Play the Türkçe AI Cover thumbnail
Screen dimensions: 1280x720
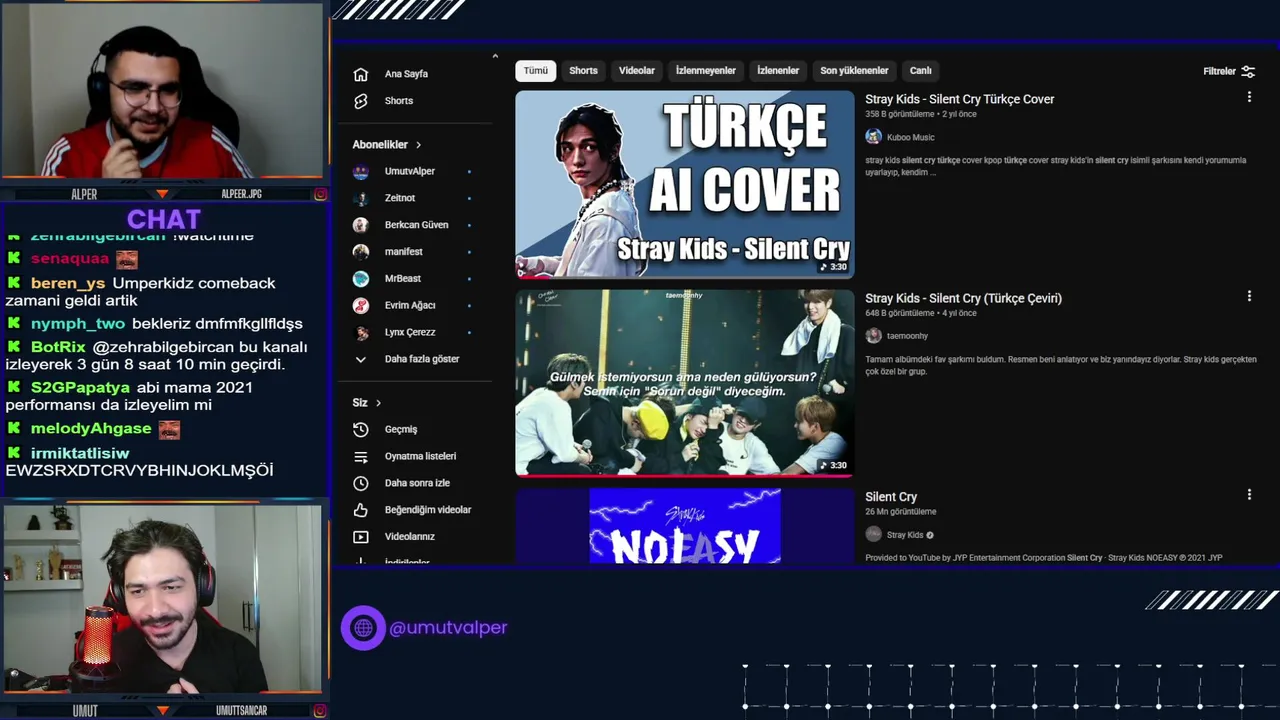tap(685, 184)
